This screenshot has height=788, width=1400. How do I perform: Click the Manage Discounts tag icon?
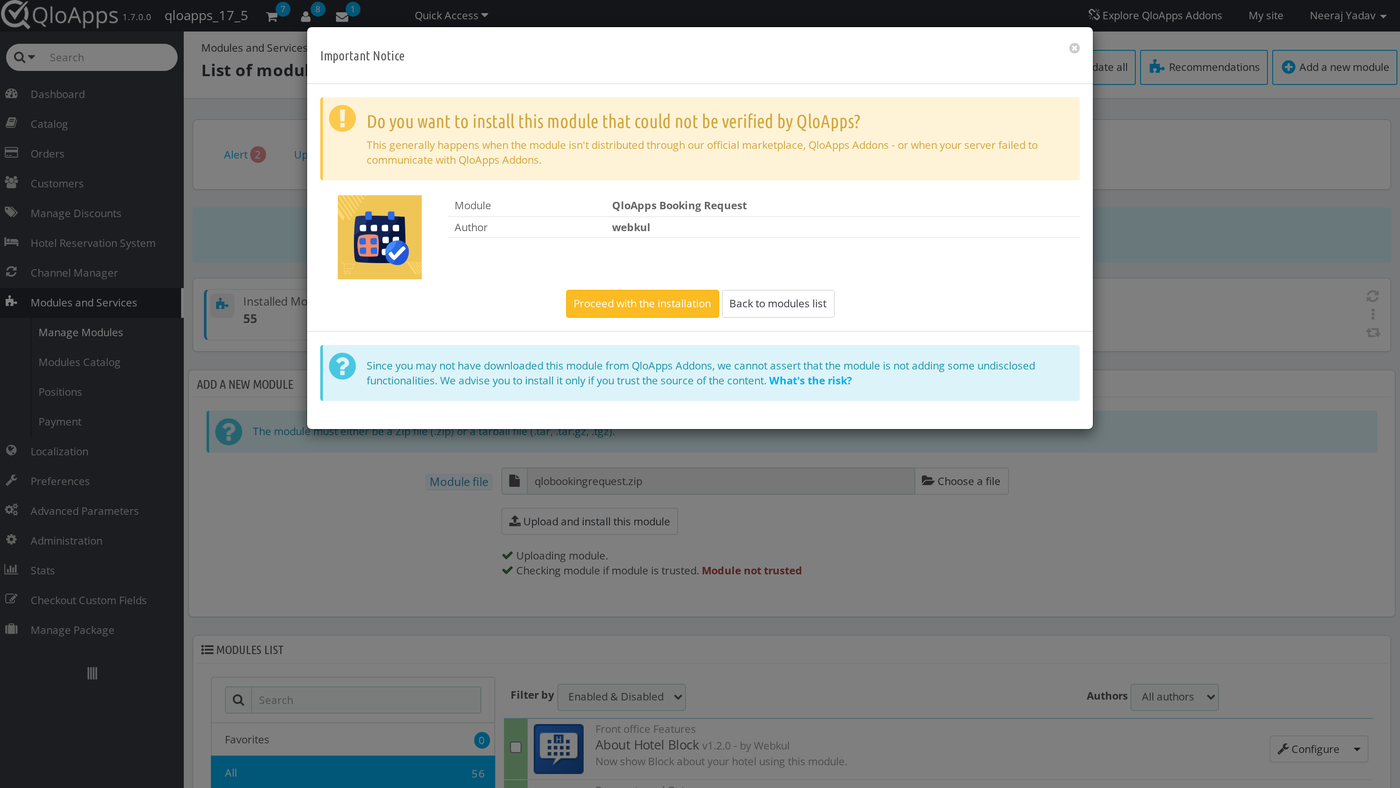pos(12,213)
